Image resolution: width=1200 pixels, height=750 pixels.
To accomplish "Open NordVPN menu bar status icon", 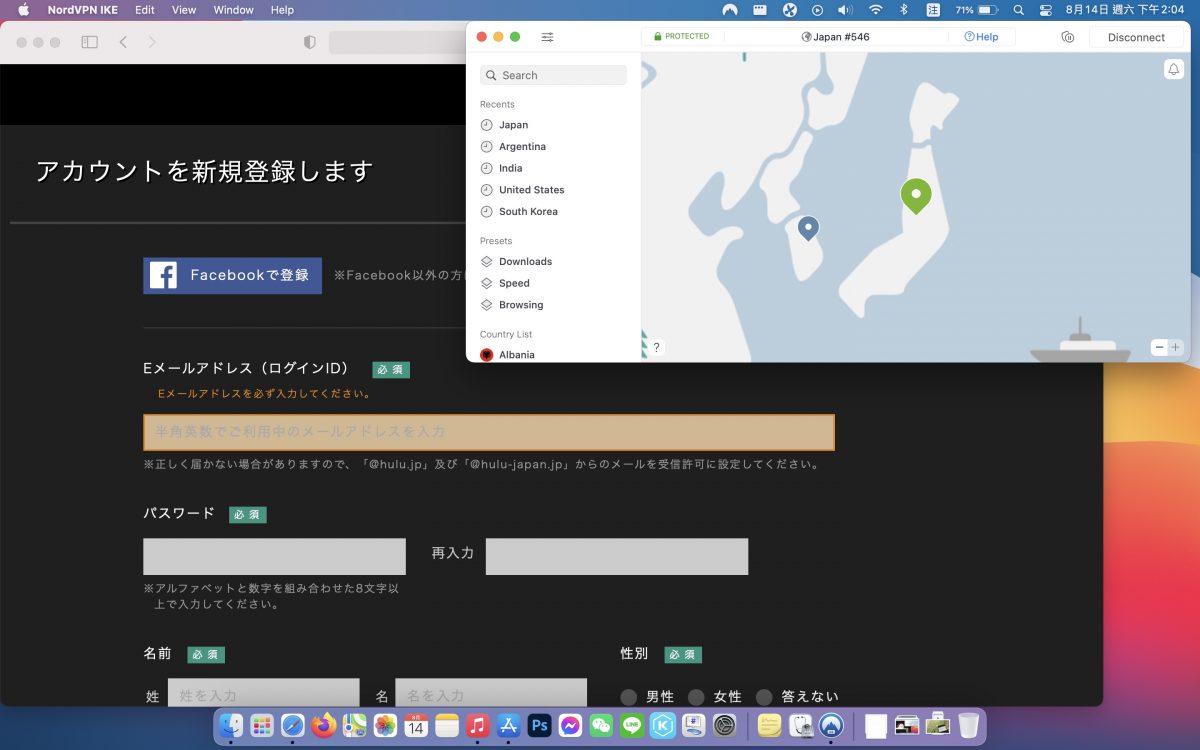I will [730, 10].
